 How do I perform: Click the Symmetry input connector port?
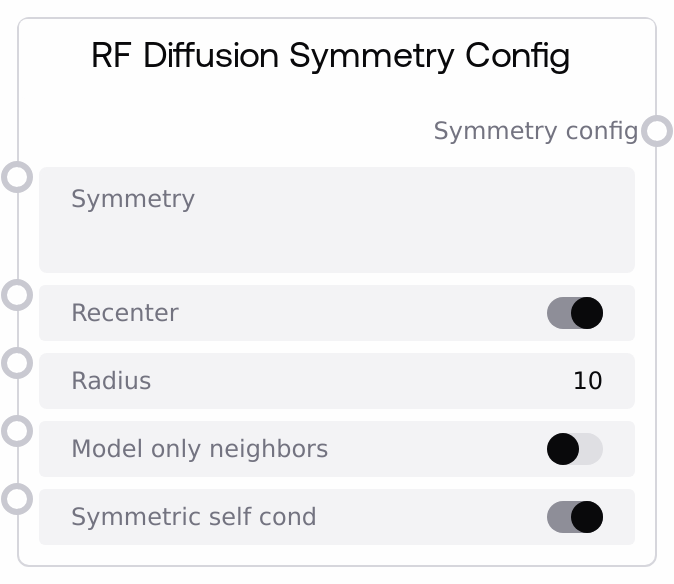click(x=17, y=177)
